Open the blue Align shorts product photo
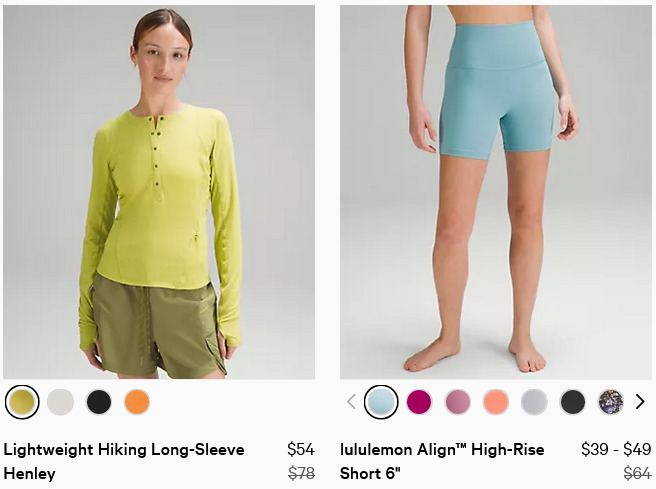Viewport: 656px width, 489px height. tap(496, 192)
